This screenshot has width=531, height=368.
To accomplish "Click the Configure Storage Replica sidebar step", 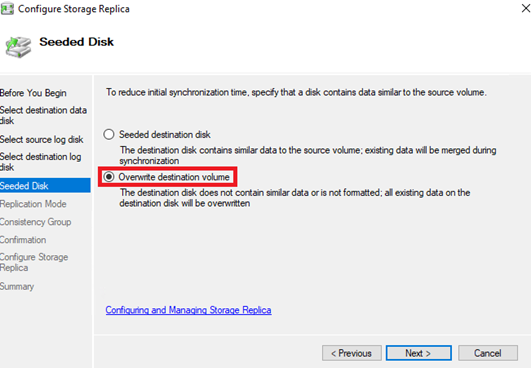I will click(34, 262).
